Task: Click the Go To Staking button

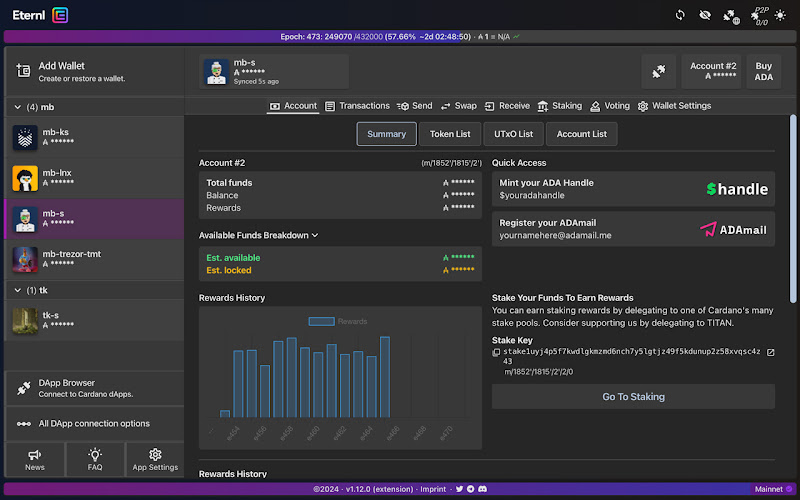Action: (x=633, y=396)
